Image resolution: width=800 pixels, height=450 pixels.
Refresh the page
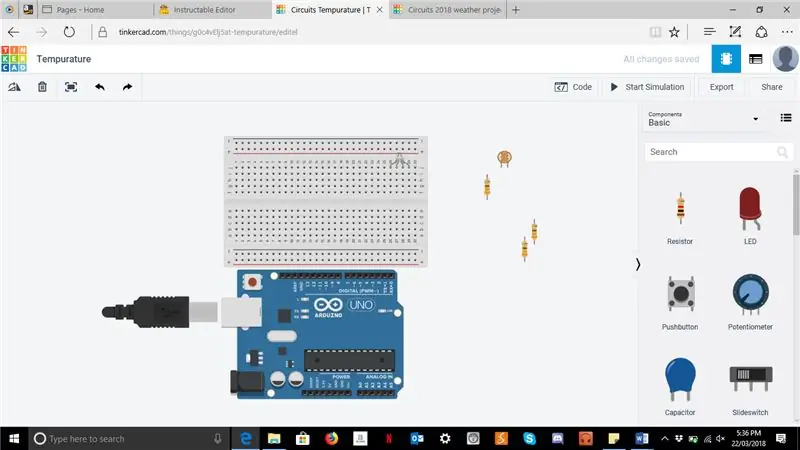click(x=69, y=32)
